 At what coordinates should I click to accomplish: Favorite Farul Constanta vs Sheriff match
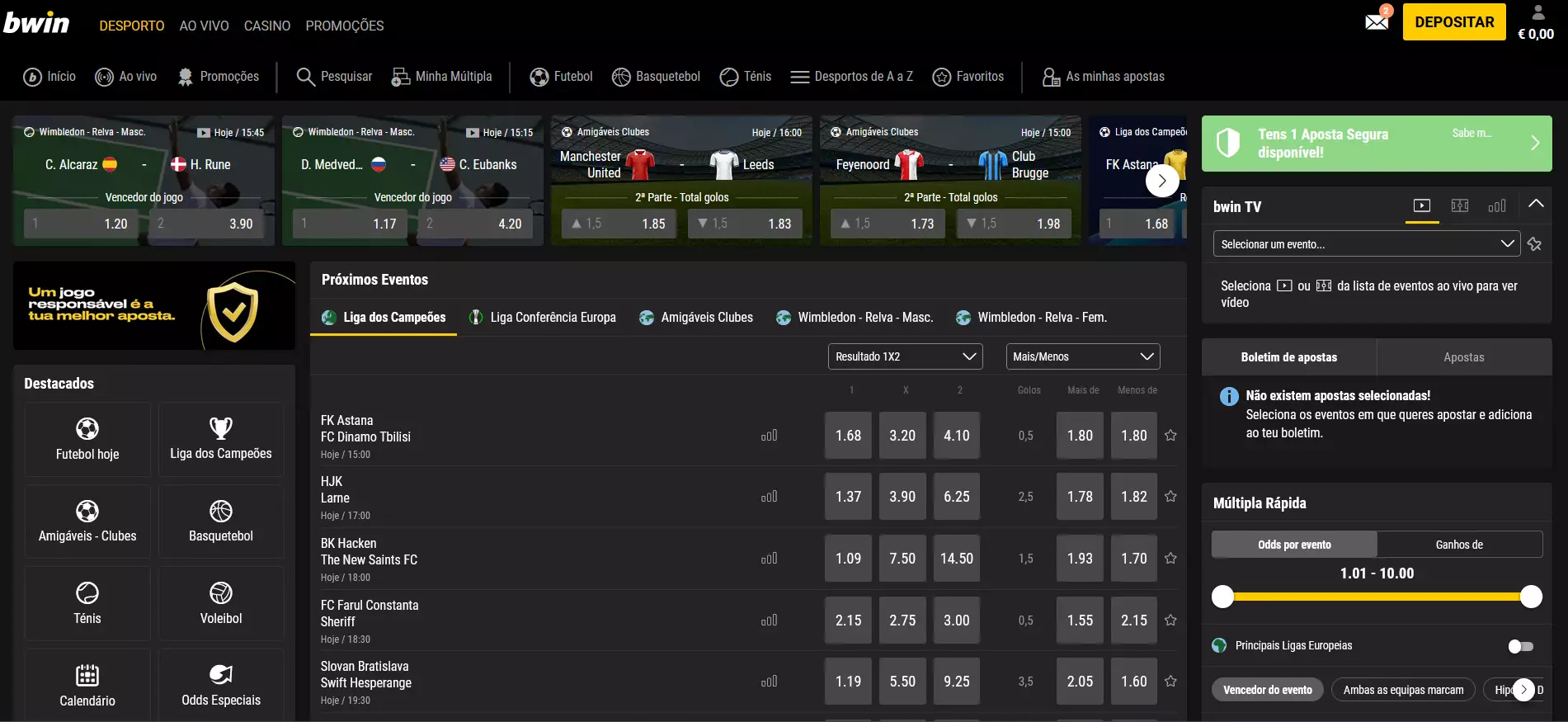tap(1170, 621)
